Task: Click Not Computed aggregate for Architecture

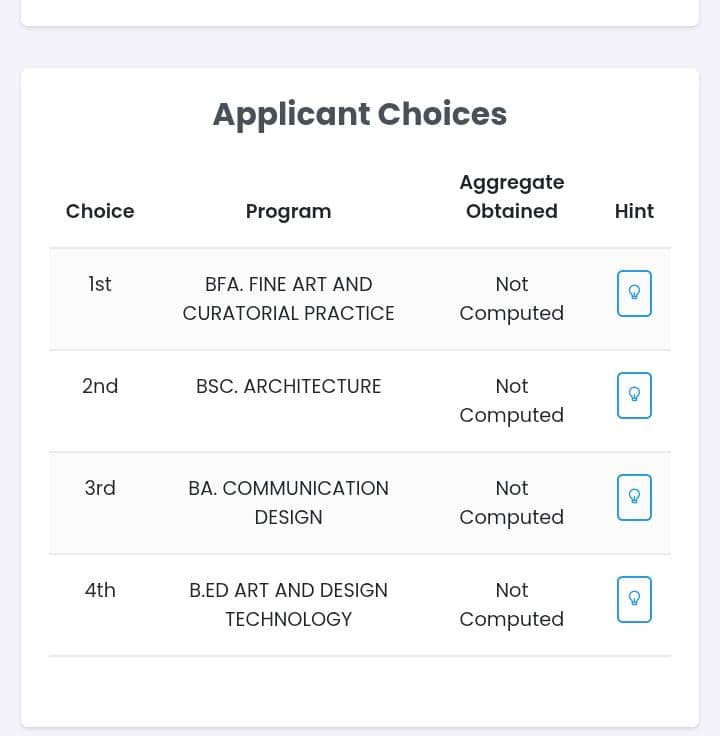Action: pyautogui.click(x=512, y=401)
